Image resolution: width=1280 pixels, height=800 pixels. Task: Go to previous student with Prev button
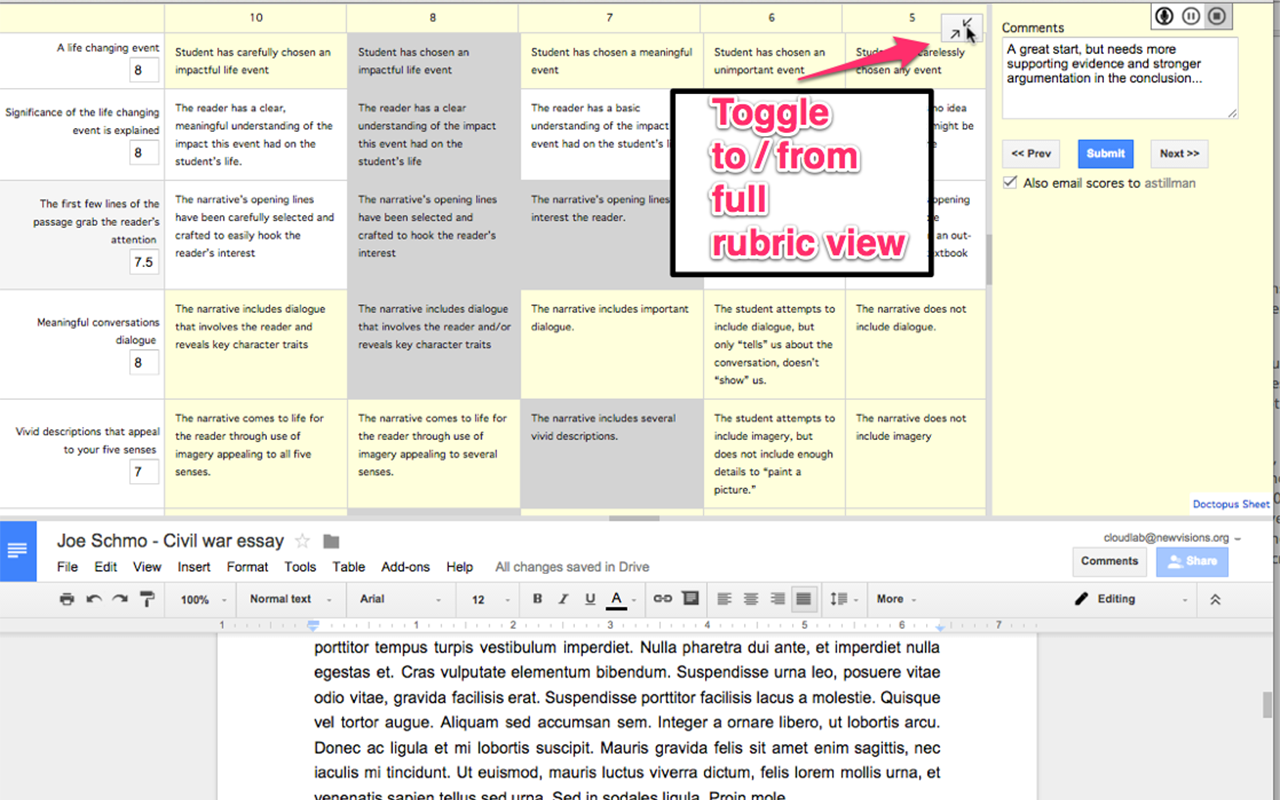coord(1031,153)
